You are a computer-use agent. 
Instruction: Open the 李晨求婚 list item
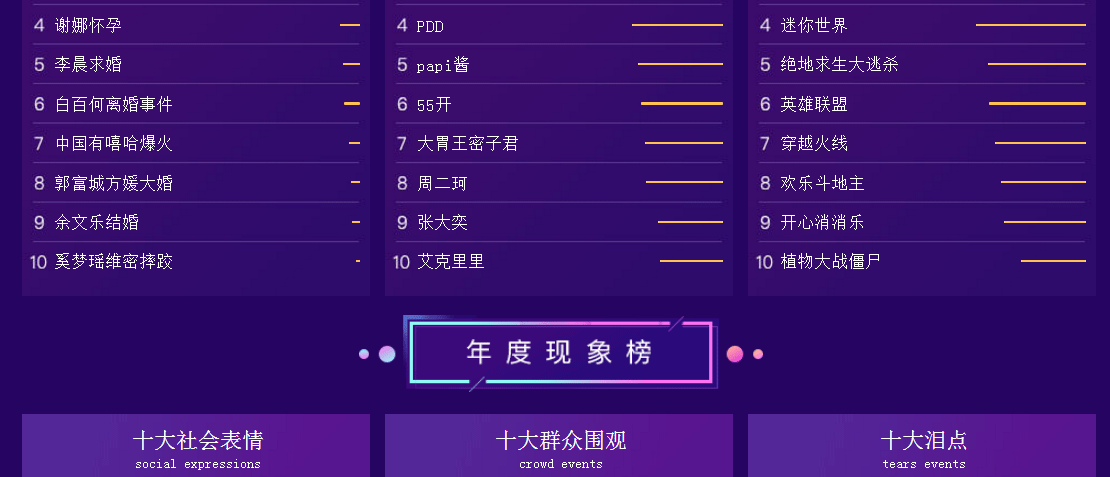(196, 64)
